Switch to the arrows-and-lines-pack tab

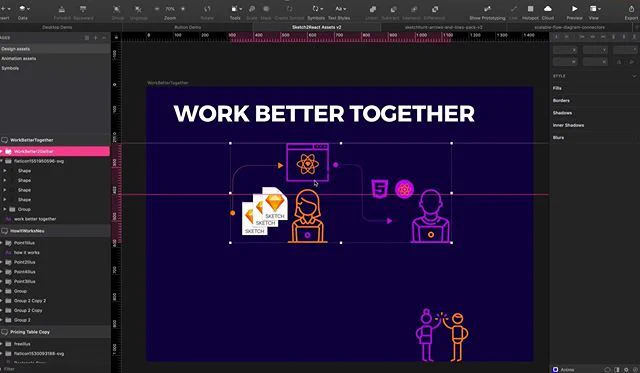(x=444, y=27)
